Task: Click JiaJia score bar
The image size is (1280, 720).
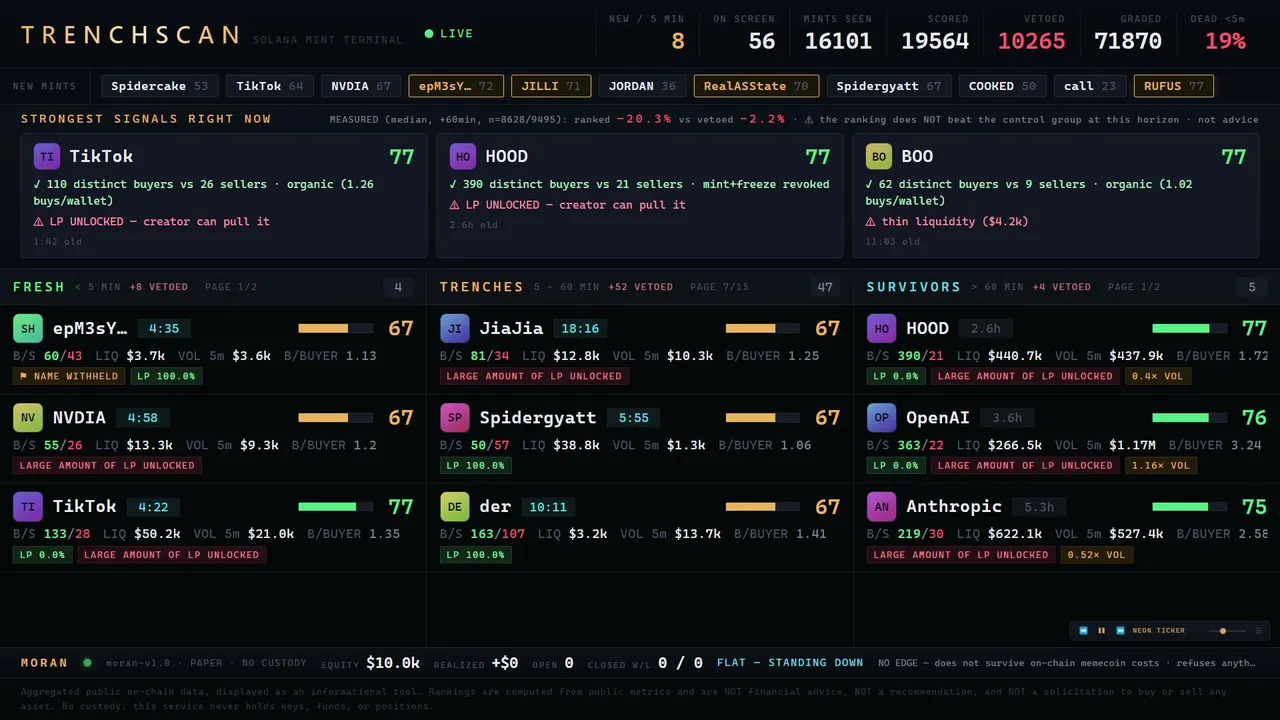Action: coord(763,328)
